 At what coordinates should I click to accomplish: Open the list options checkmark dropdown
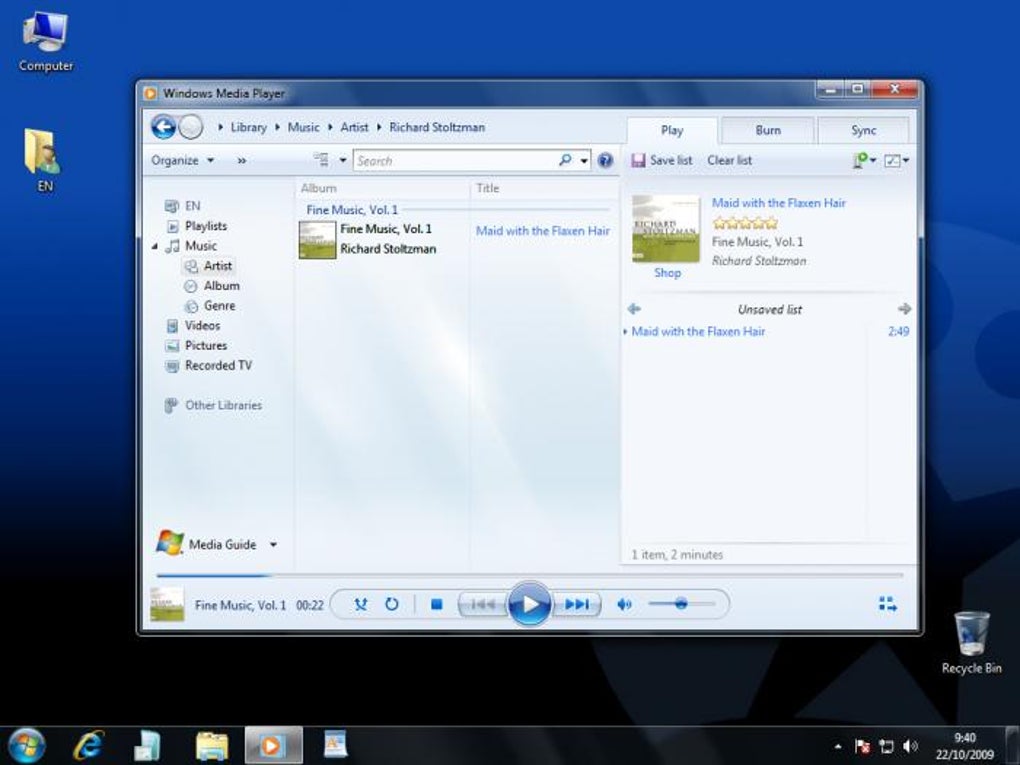896,160
